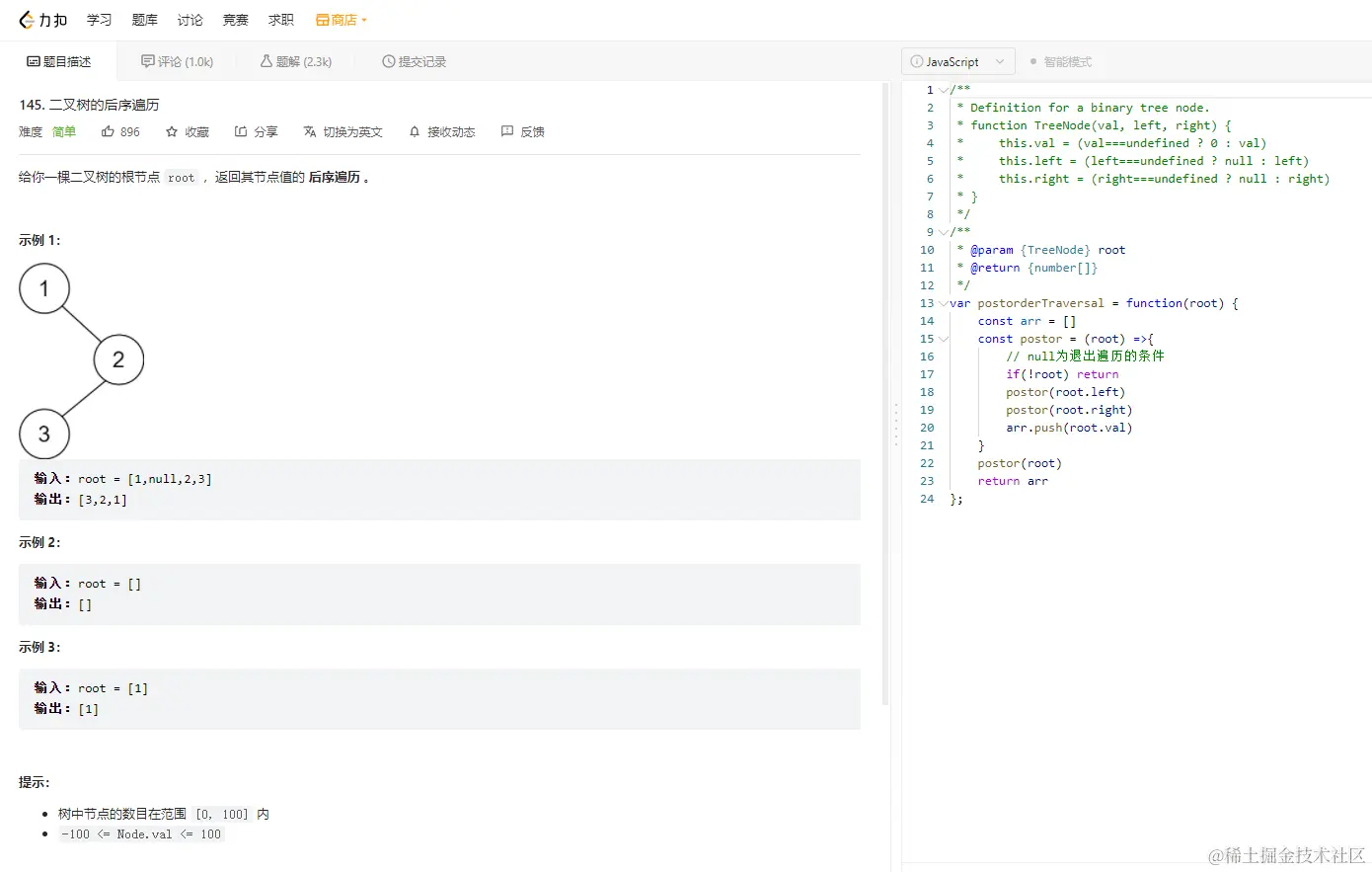Click line number 22 in the gutter
Image resolution: width=1372 pixels, height=872 pixels.
point(927,463)
